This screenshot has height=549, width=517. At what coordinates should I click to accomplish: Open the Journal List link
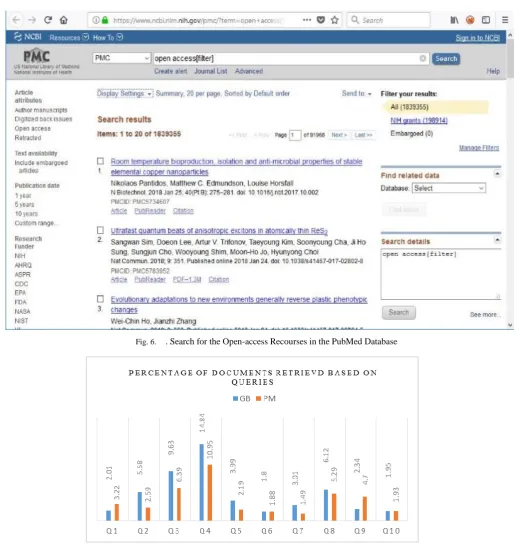211,71
